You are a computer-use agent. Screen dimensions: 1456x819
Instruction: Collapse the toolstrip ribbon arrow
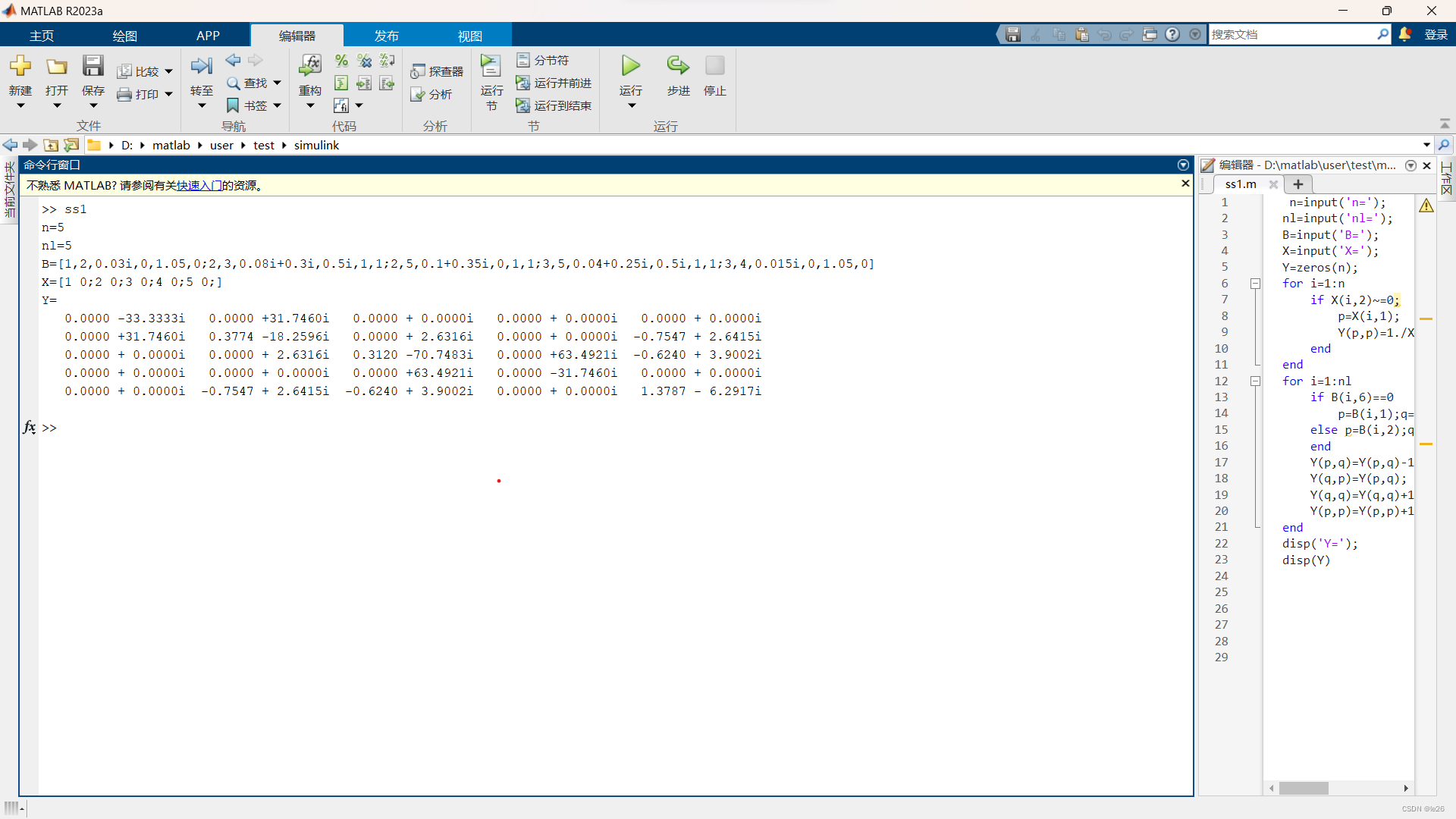pyautogui.click(x=1445, y=124)
